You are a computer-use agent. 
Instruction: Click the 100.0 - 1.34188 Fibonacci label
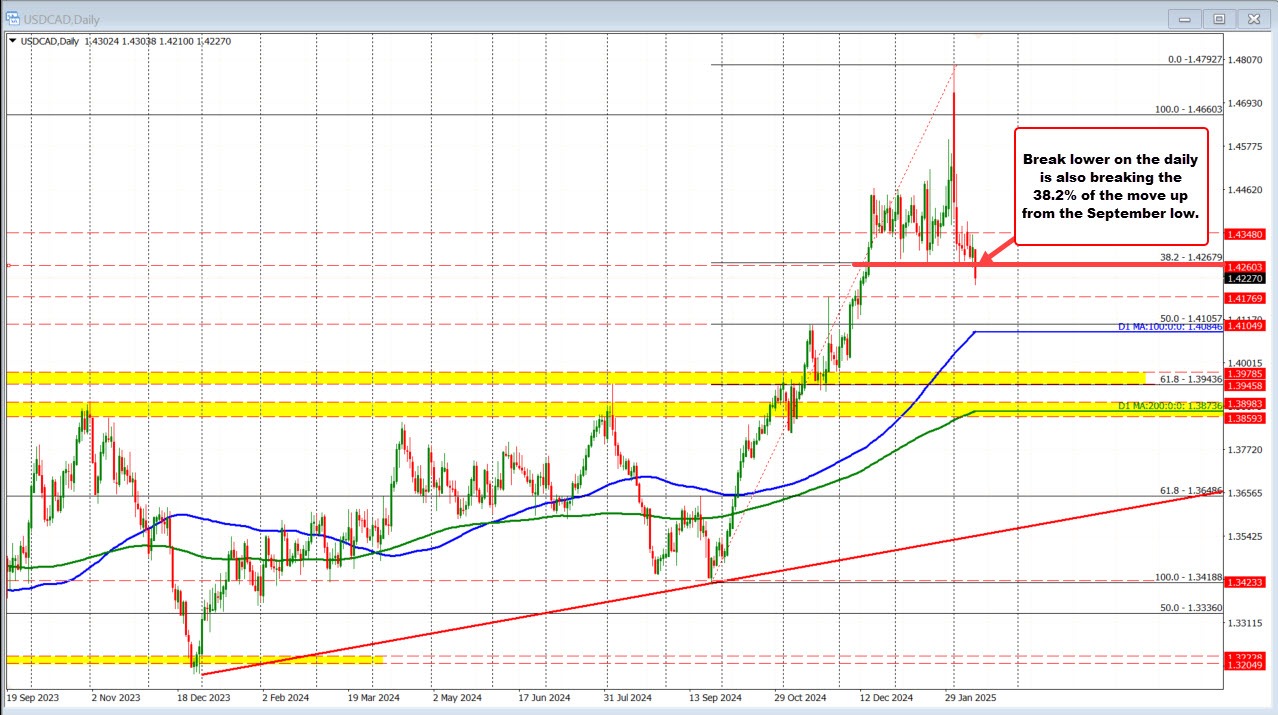click(x=1190, y=577)
